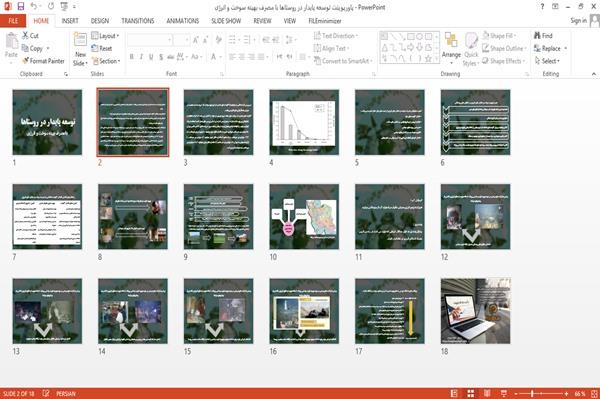600x399 pixels.
Task: Click zoom in plus button
Action: [x=566, y=394]
